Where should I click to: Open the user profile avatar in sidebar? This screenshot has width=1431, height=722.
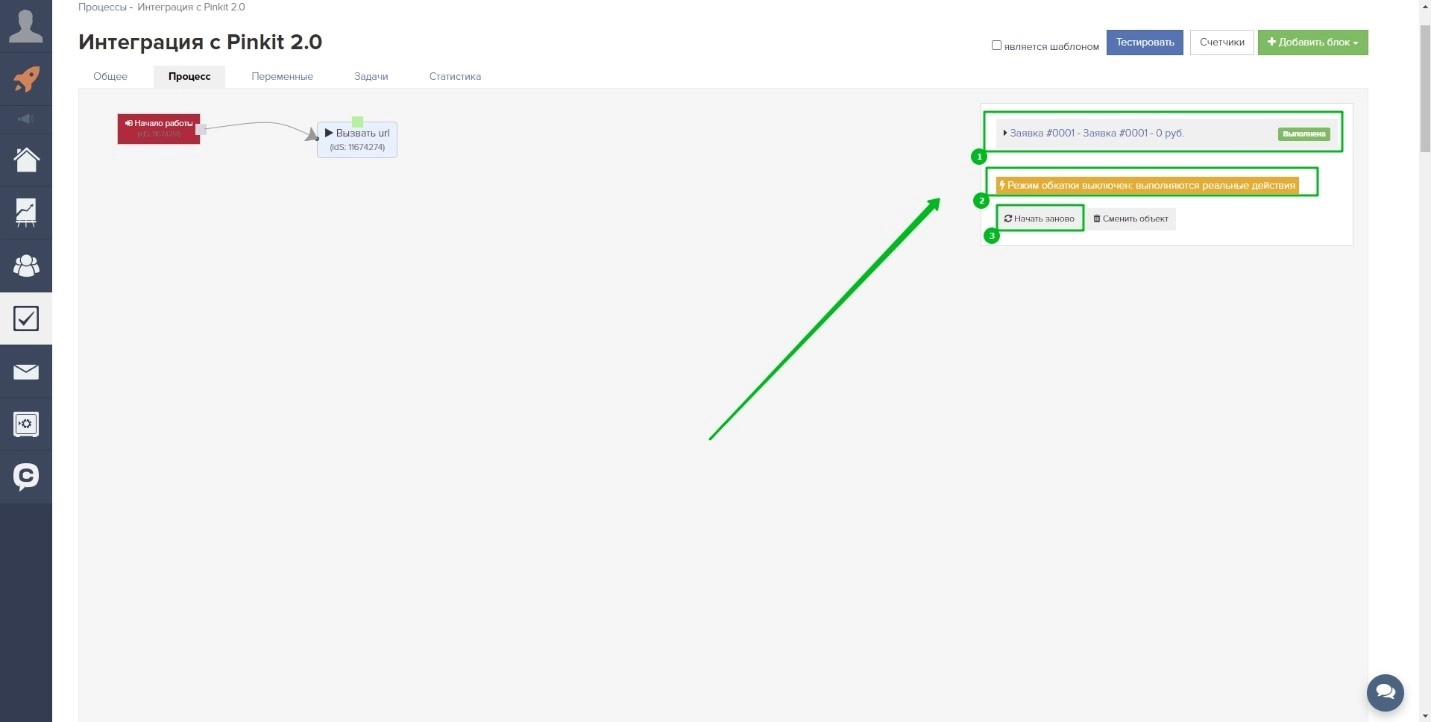coord(26,24)
